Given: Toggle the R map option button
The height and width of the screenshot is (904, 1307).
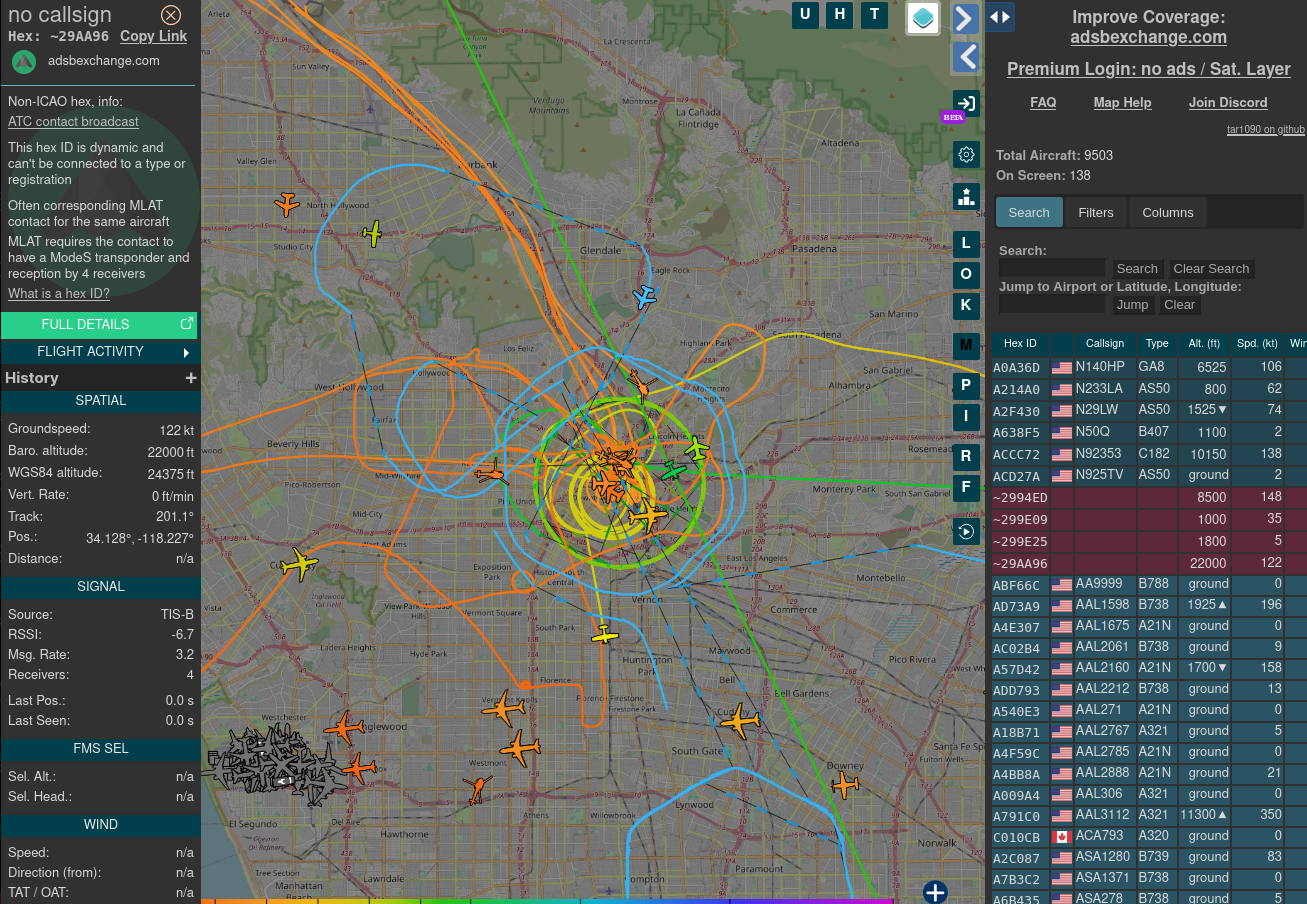Looking at the screenshot, I should [965, 456].
